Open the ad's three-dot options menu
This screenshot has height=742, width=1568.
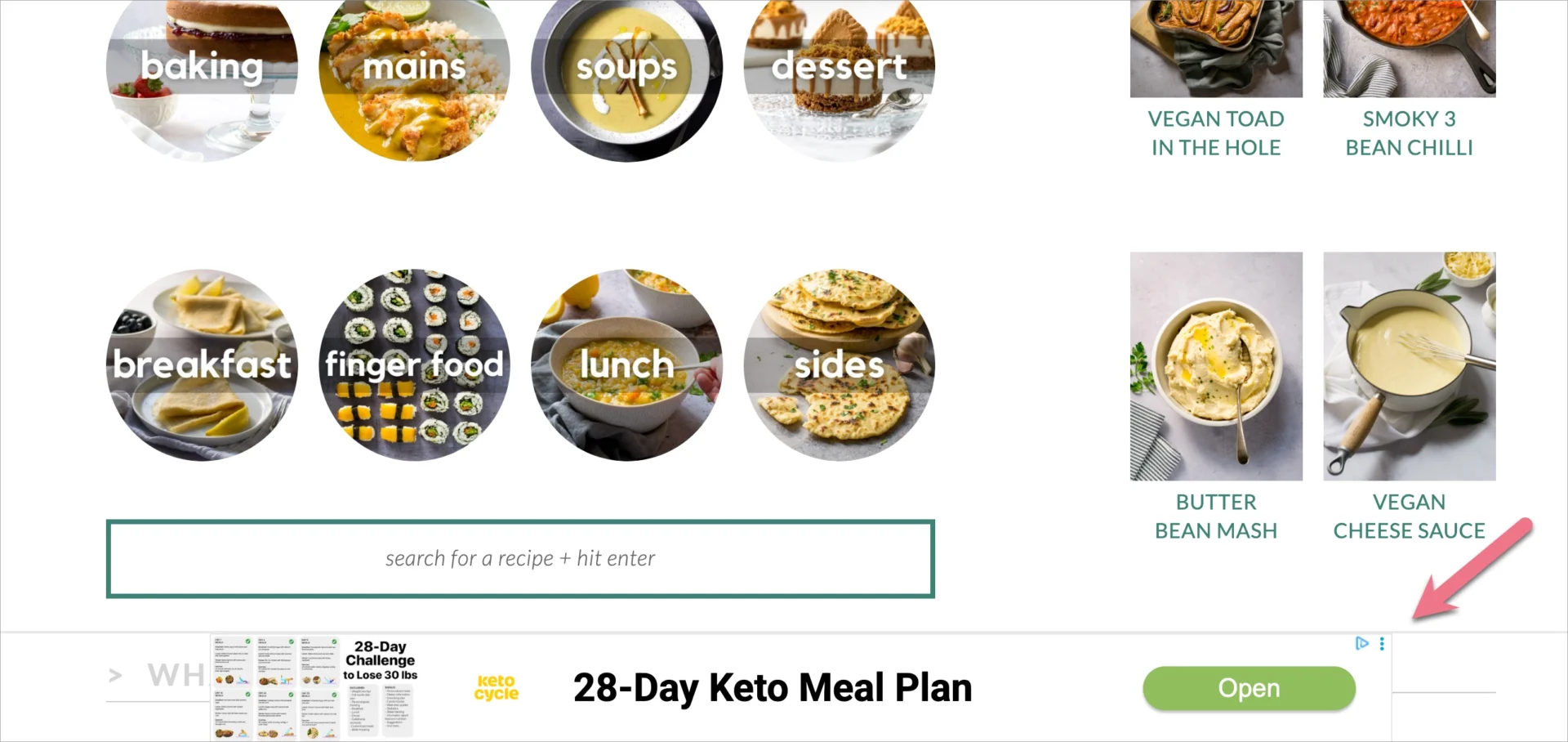[x=1381, y=643]
